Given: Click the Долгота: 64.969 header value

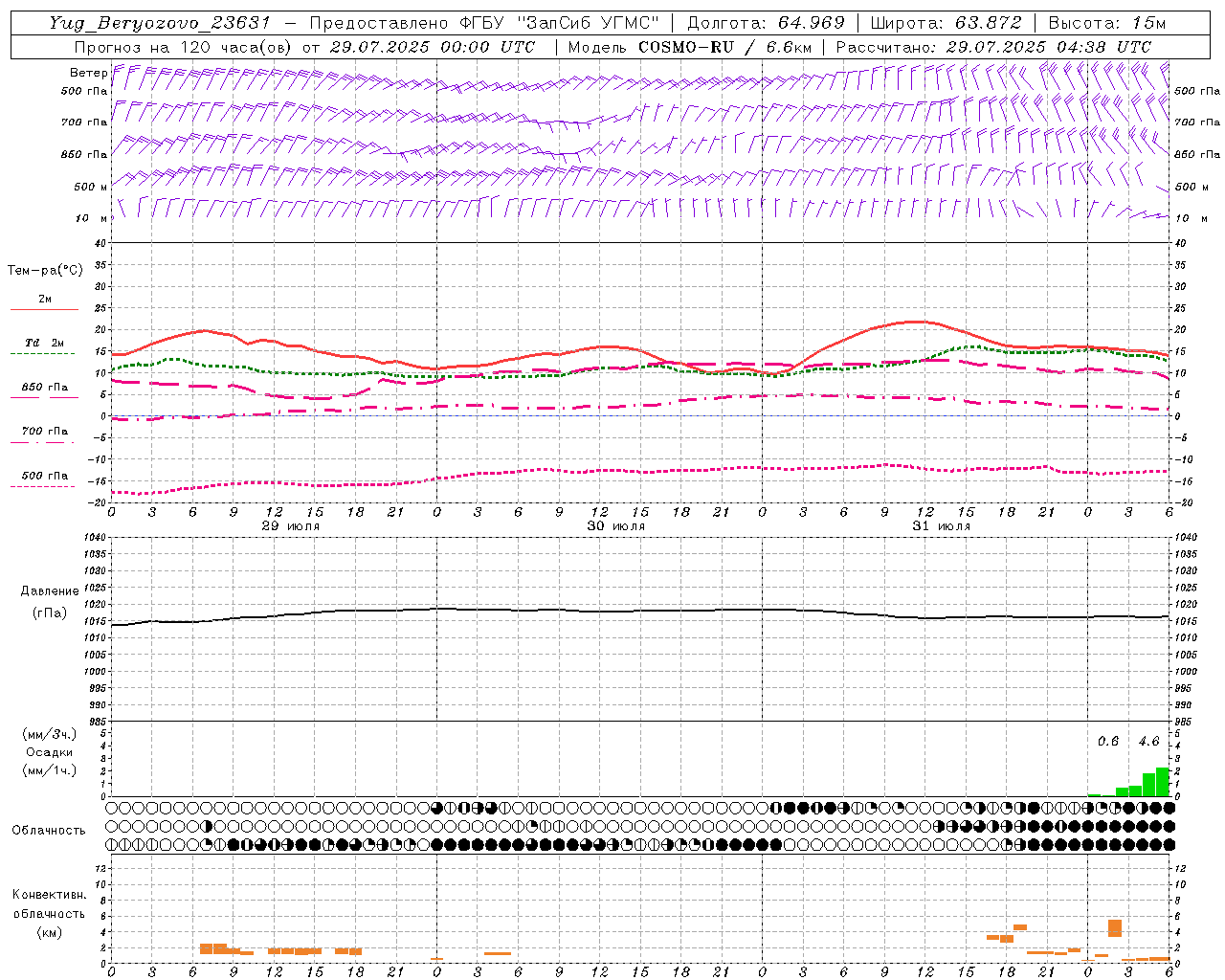Looking at the screenshot, I should (766, 23).
